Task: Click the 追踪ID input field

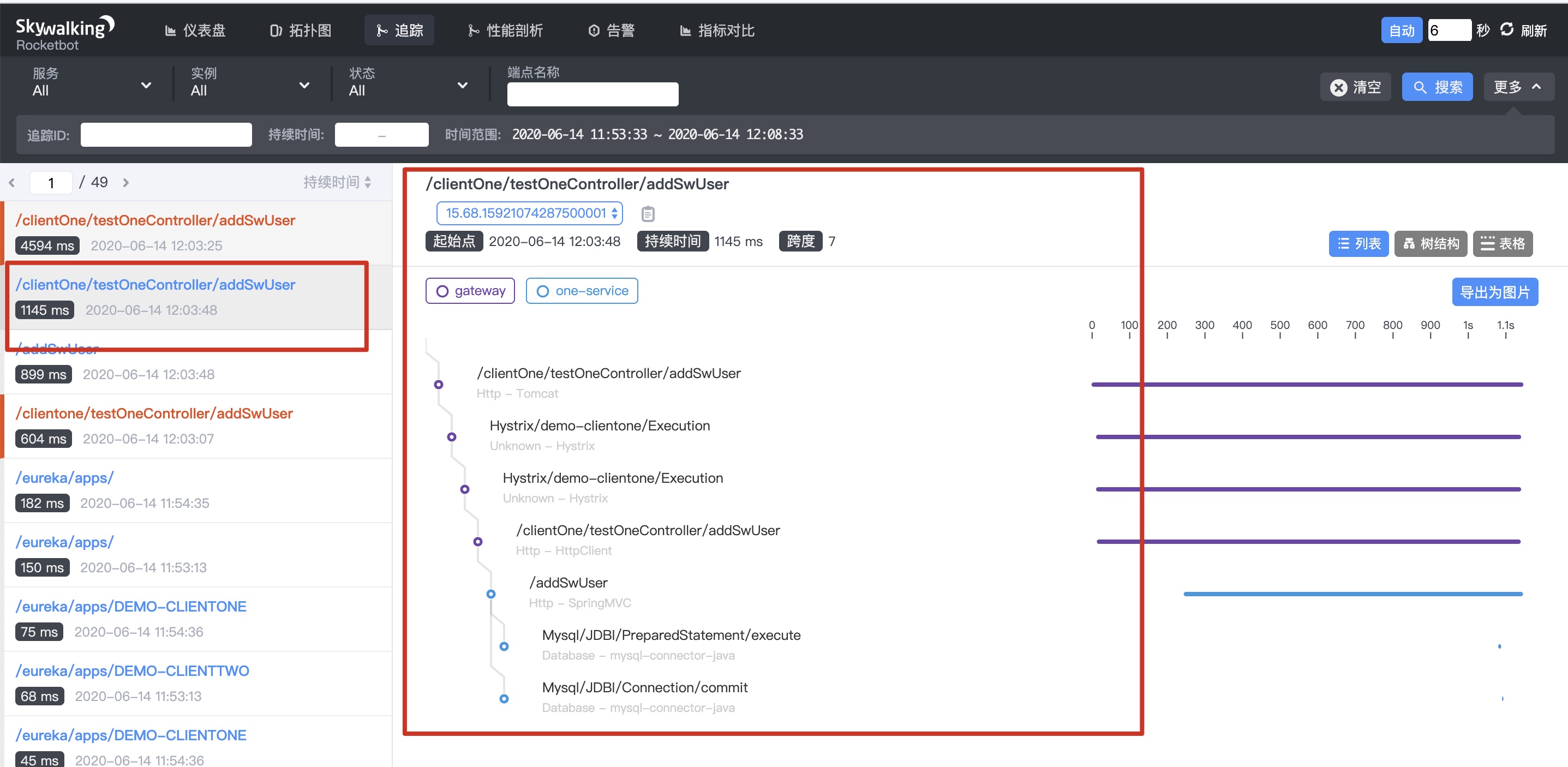Action: (x=166, y=135)
